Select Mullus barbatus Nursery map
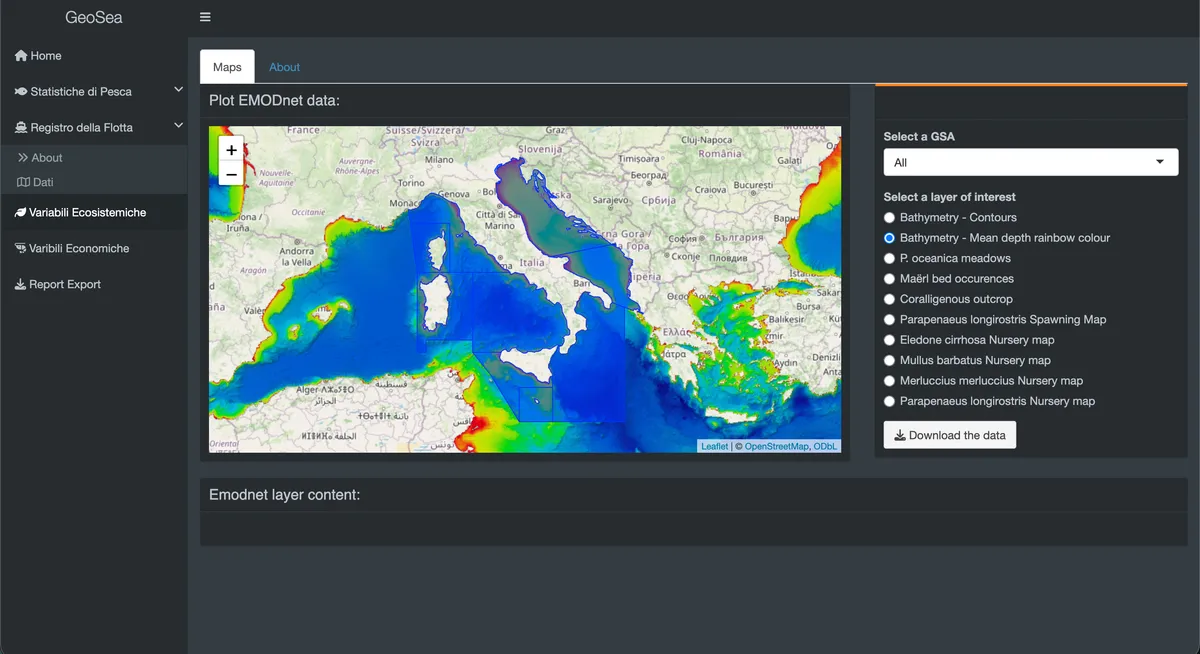 pos(889,361)
